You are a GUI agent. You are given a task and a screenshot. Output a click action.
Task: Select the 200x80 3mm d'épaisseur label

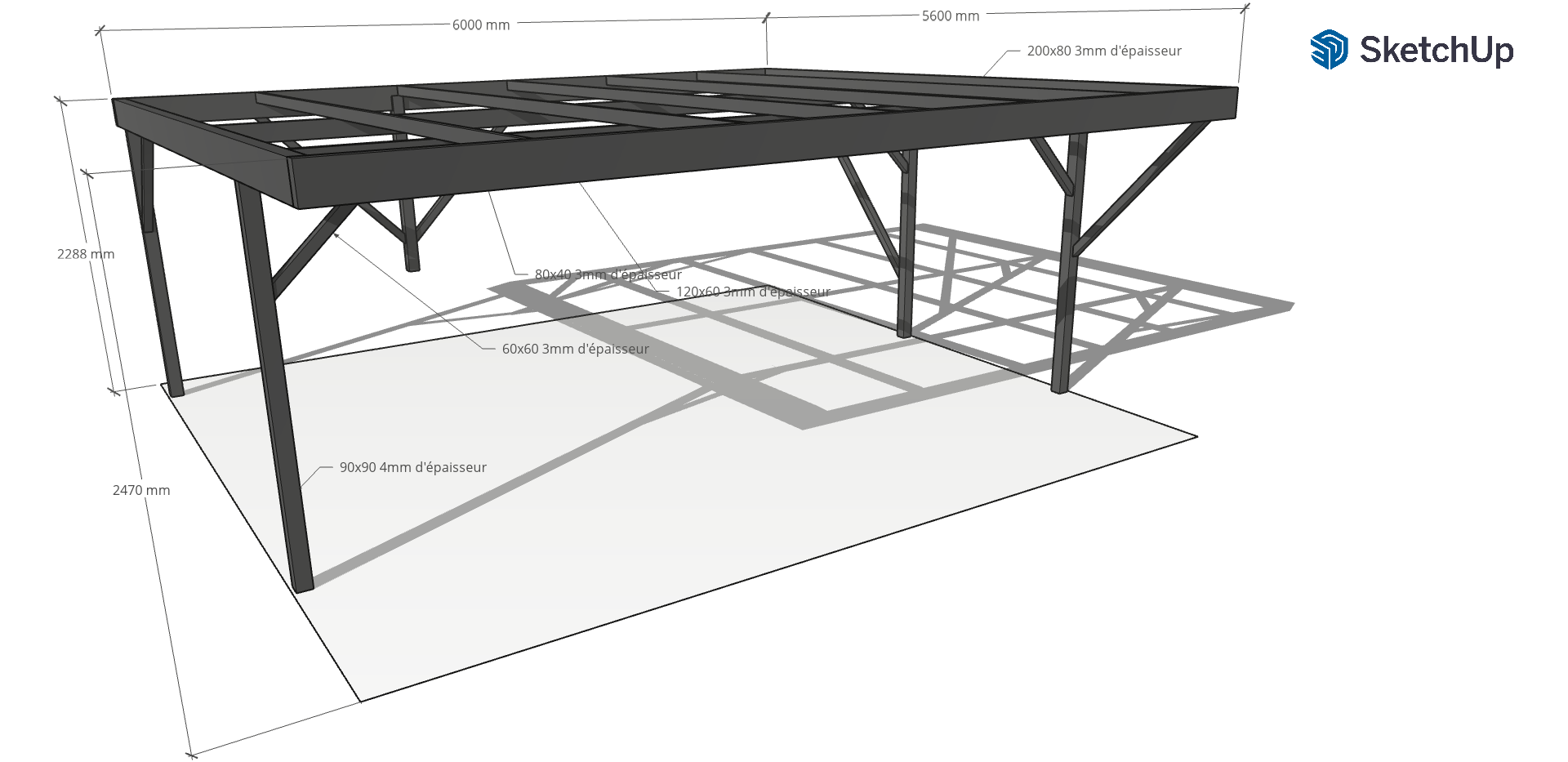1103,51
